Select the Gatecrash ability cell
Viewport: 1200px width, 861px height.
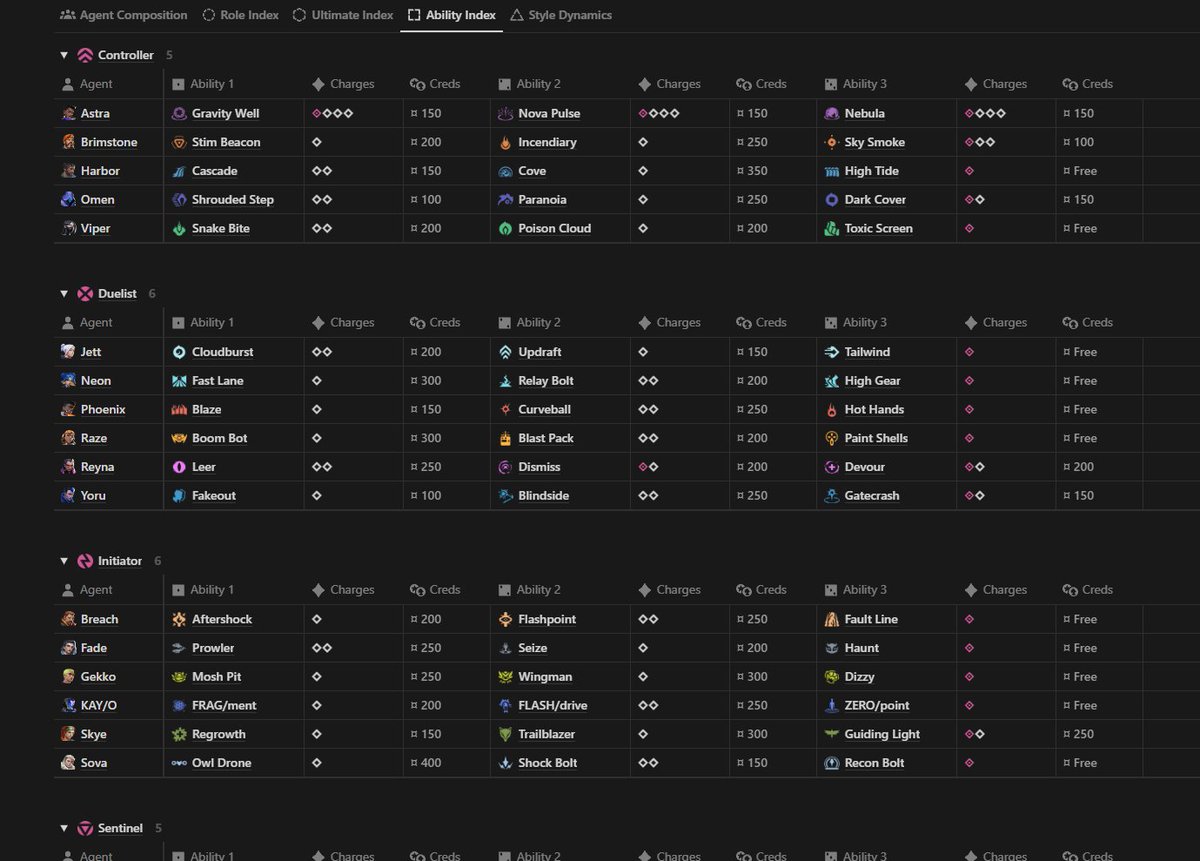coord(886,495)
